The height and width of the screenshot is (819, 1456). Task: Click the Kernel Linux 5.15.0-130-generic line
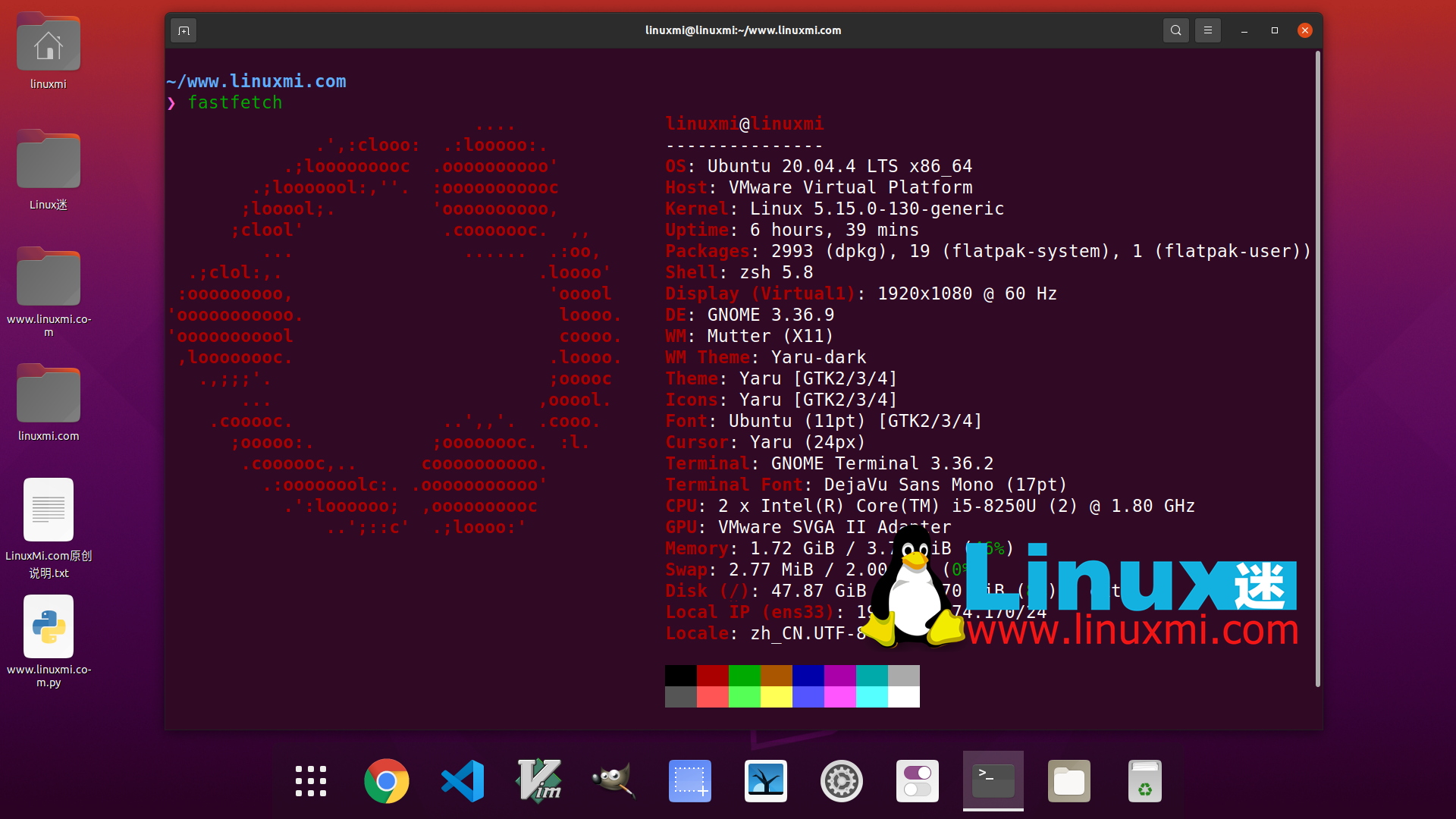(x=835, y=209)
